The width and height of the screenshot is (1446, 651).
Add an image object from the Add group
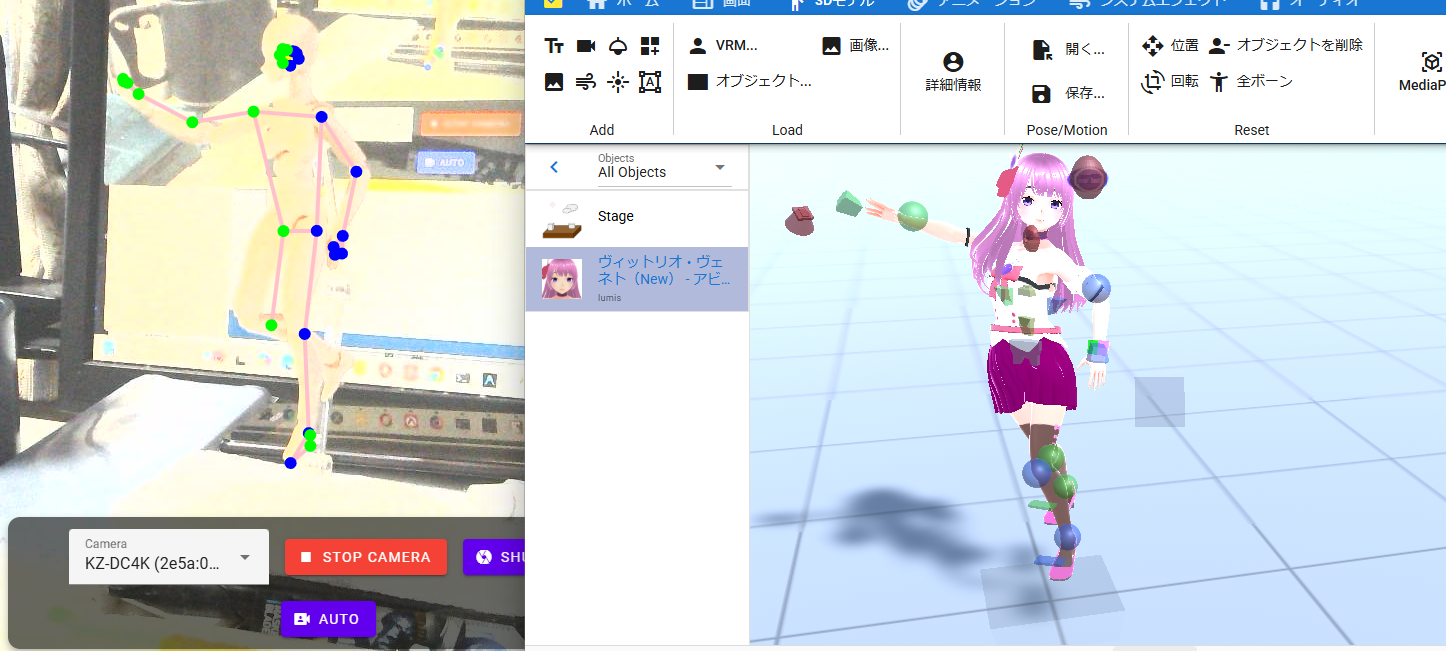point(554,82)
